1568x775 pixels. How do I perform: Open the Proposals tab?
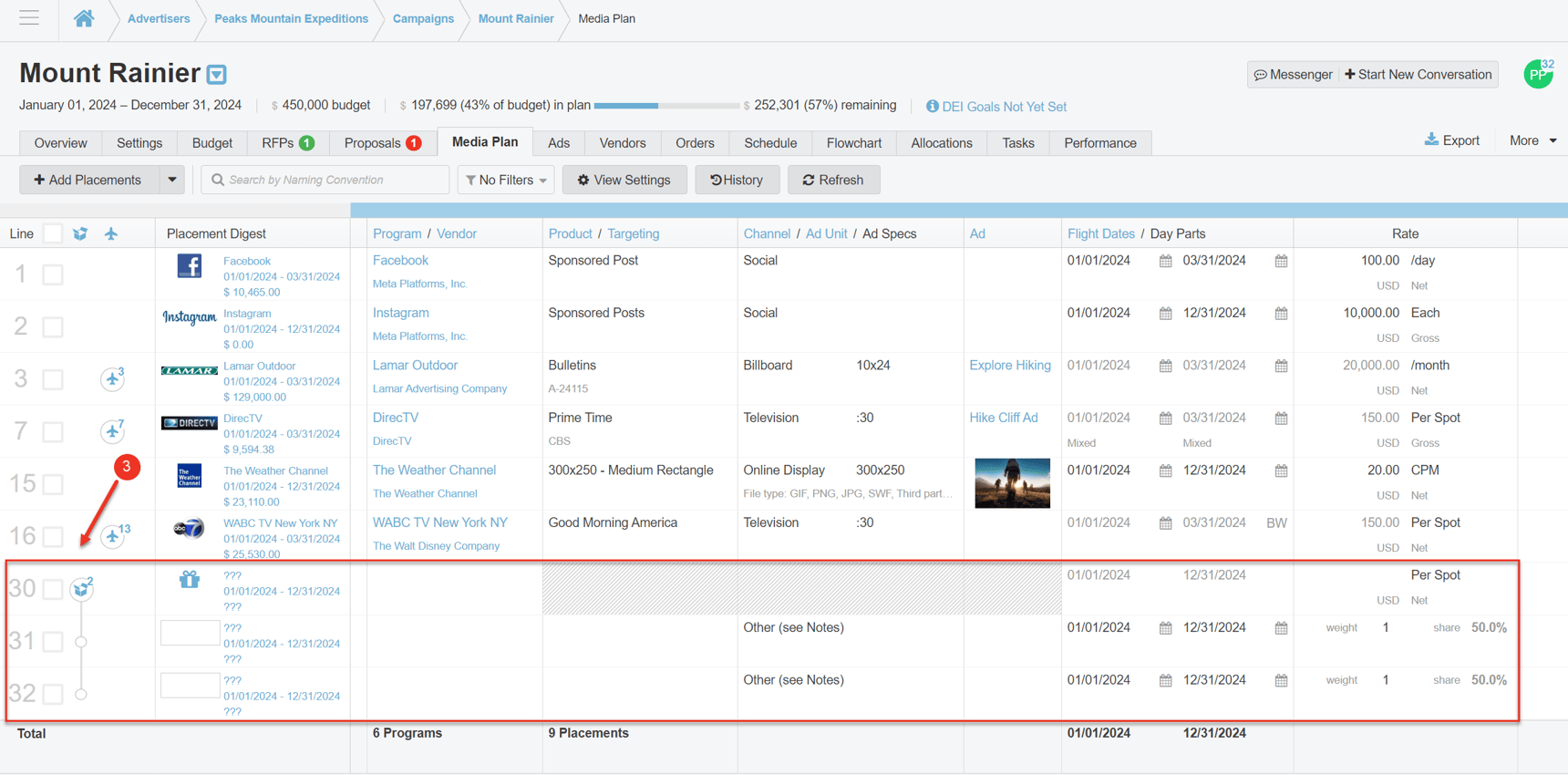click(382, 143)
